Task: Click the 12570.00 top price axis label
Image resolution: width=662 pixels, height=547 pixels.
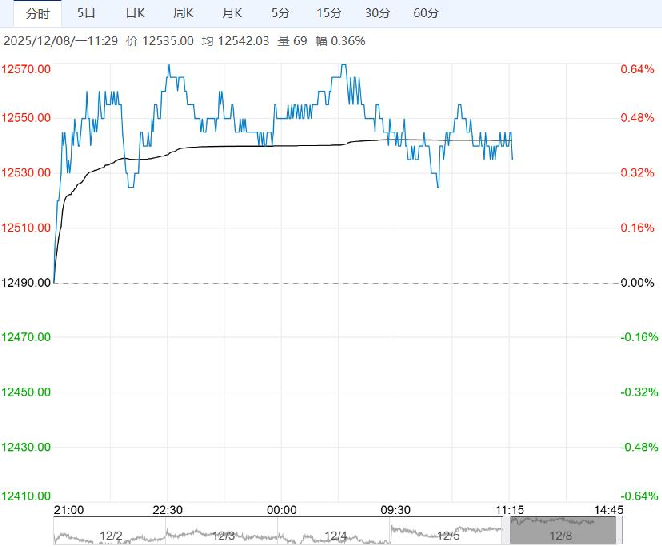Action: click(27, 69)
